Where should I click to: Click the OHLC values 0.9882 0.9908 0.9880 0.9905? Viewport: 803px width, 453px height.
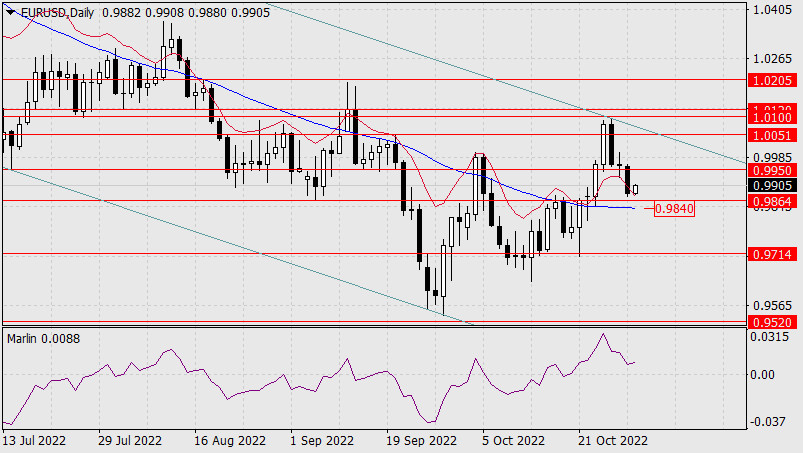pyautogui.click(x=186, y=13)
